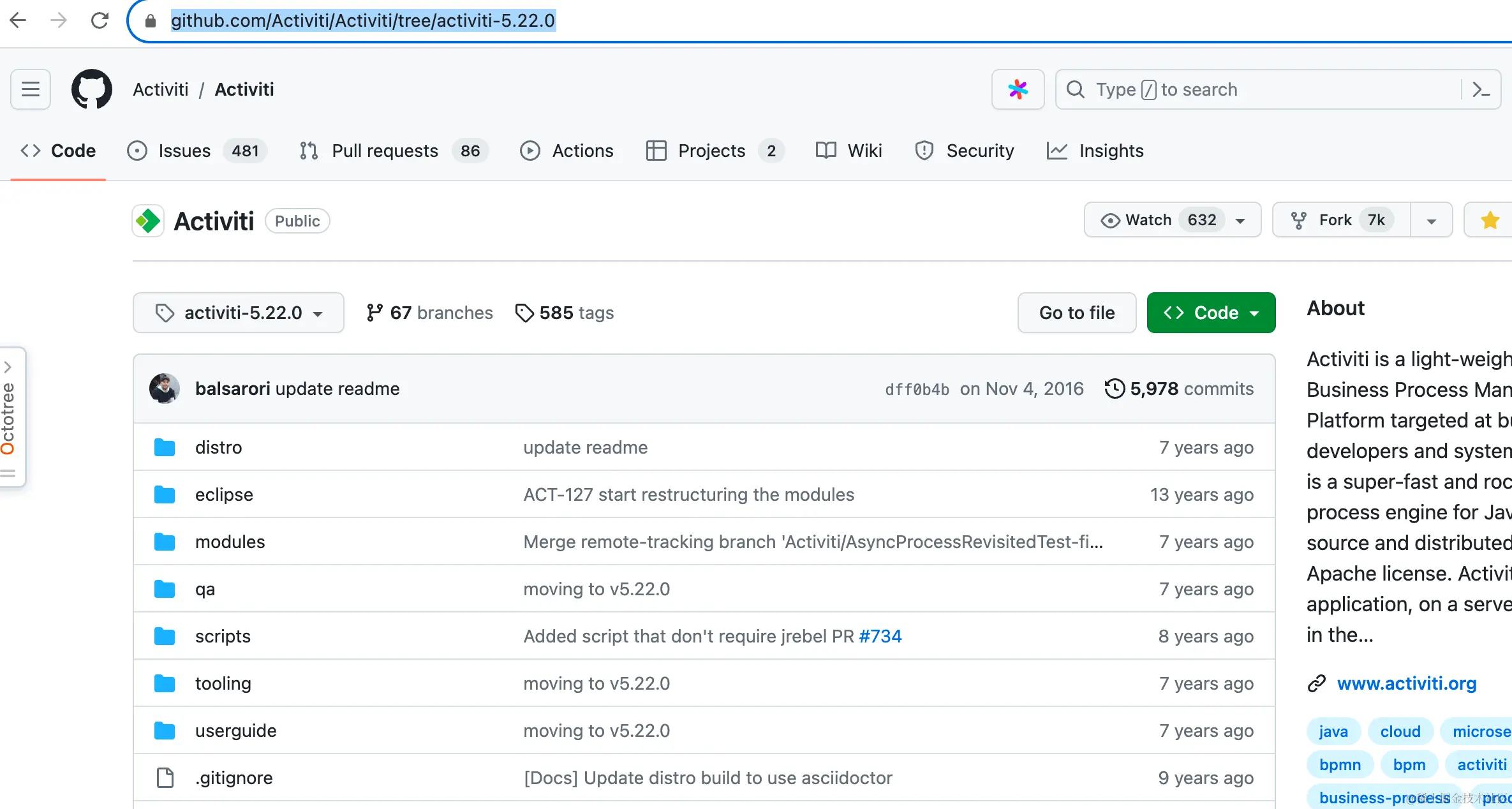Viewport: 1512px width, 809px height.
Task: Open the Pull requests tab
Action: pos(385,151)
